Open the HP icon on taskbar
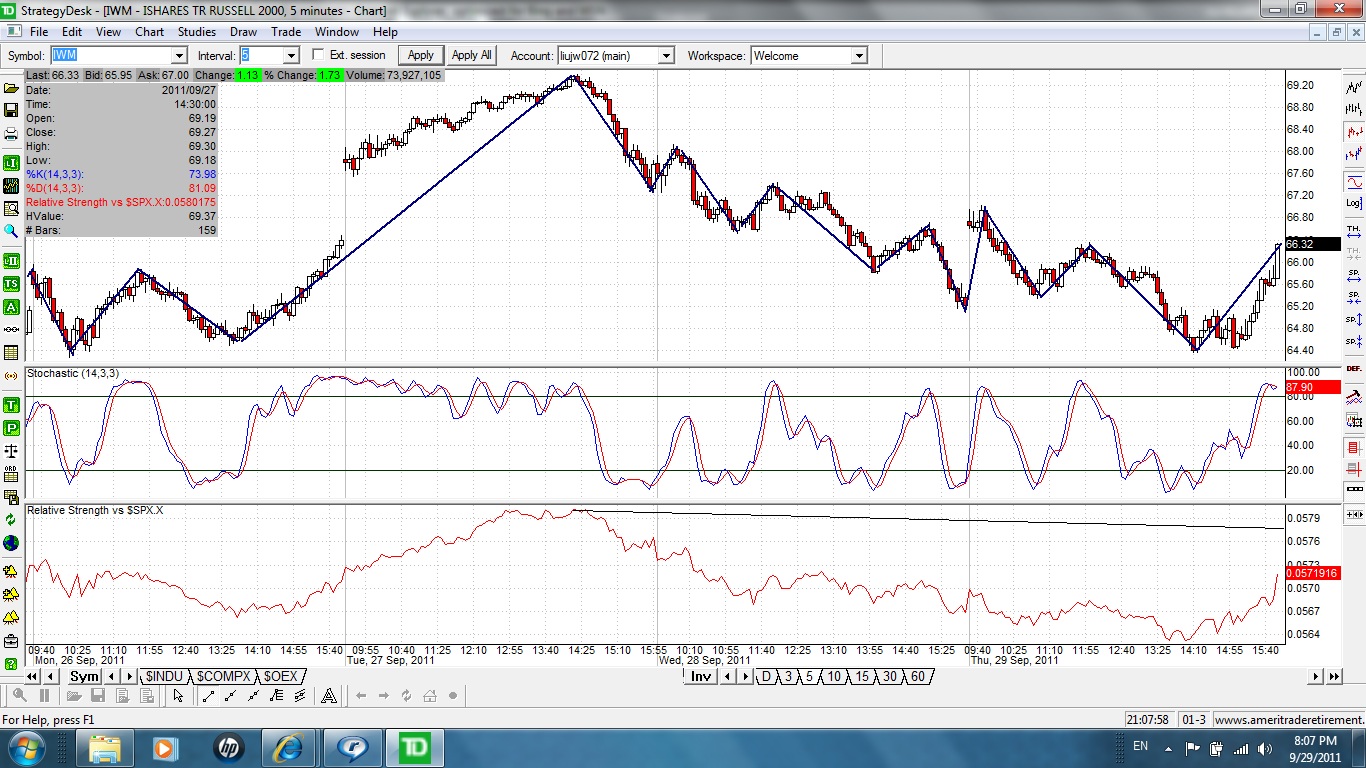The height and width of the screenshot is (768, 1366). click(x=229, y=747)
